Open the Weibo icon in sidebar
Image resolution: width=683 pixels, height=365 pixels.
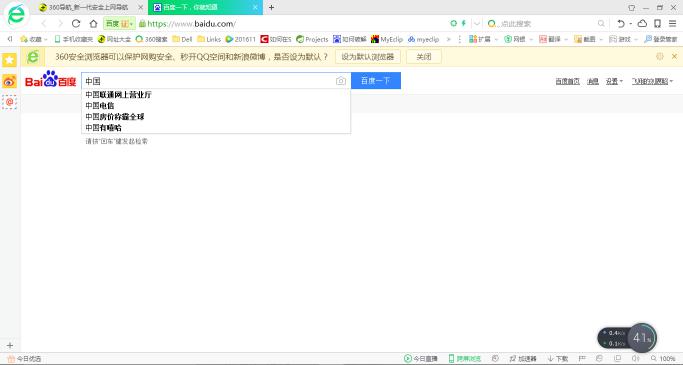9,81
